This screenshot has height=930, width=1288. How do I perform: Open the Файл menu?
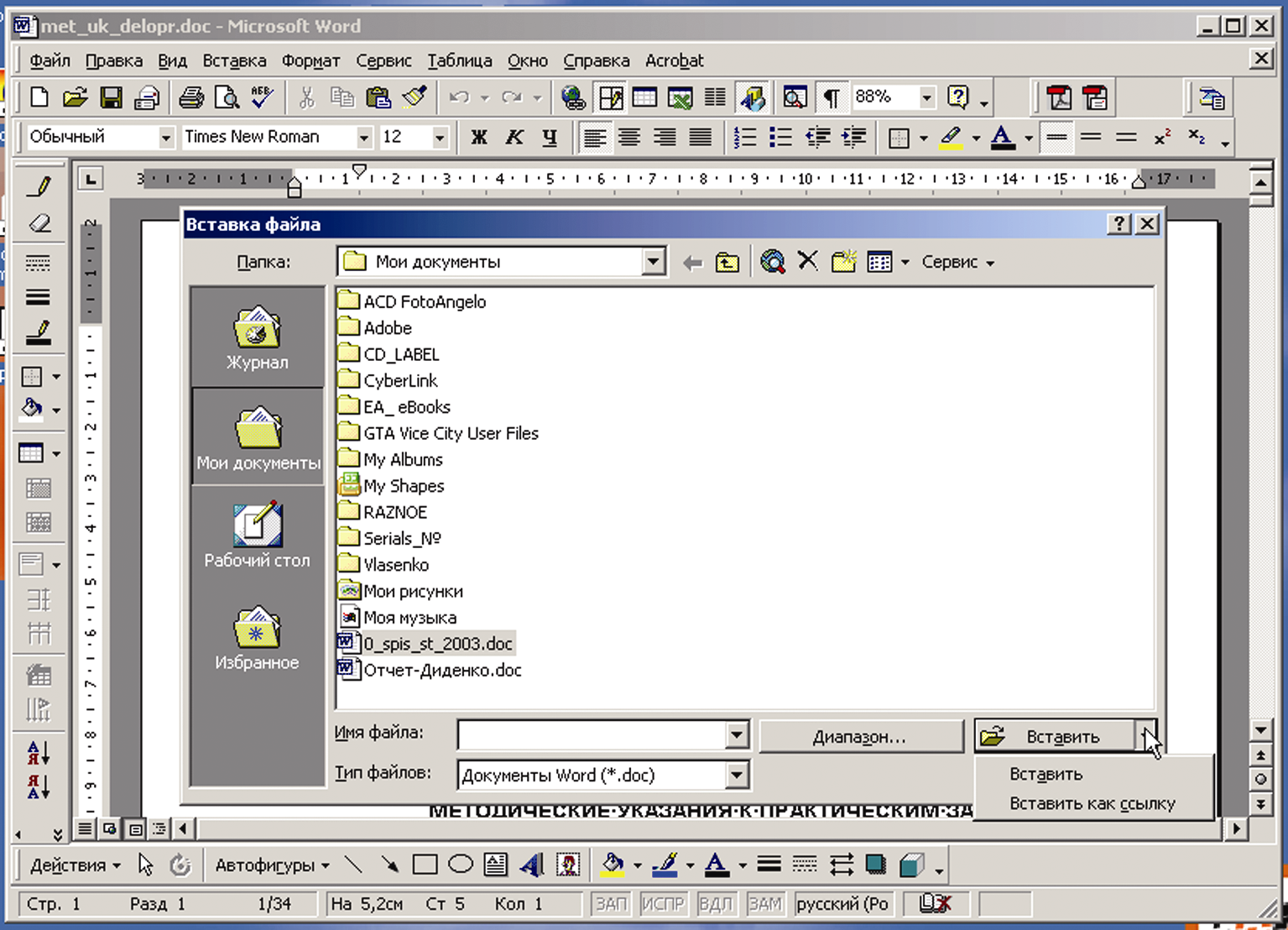coord(50,60)
